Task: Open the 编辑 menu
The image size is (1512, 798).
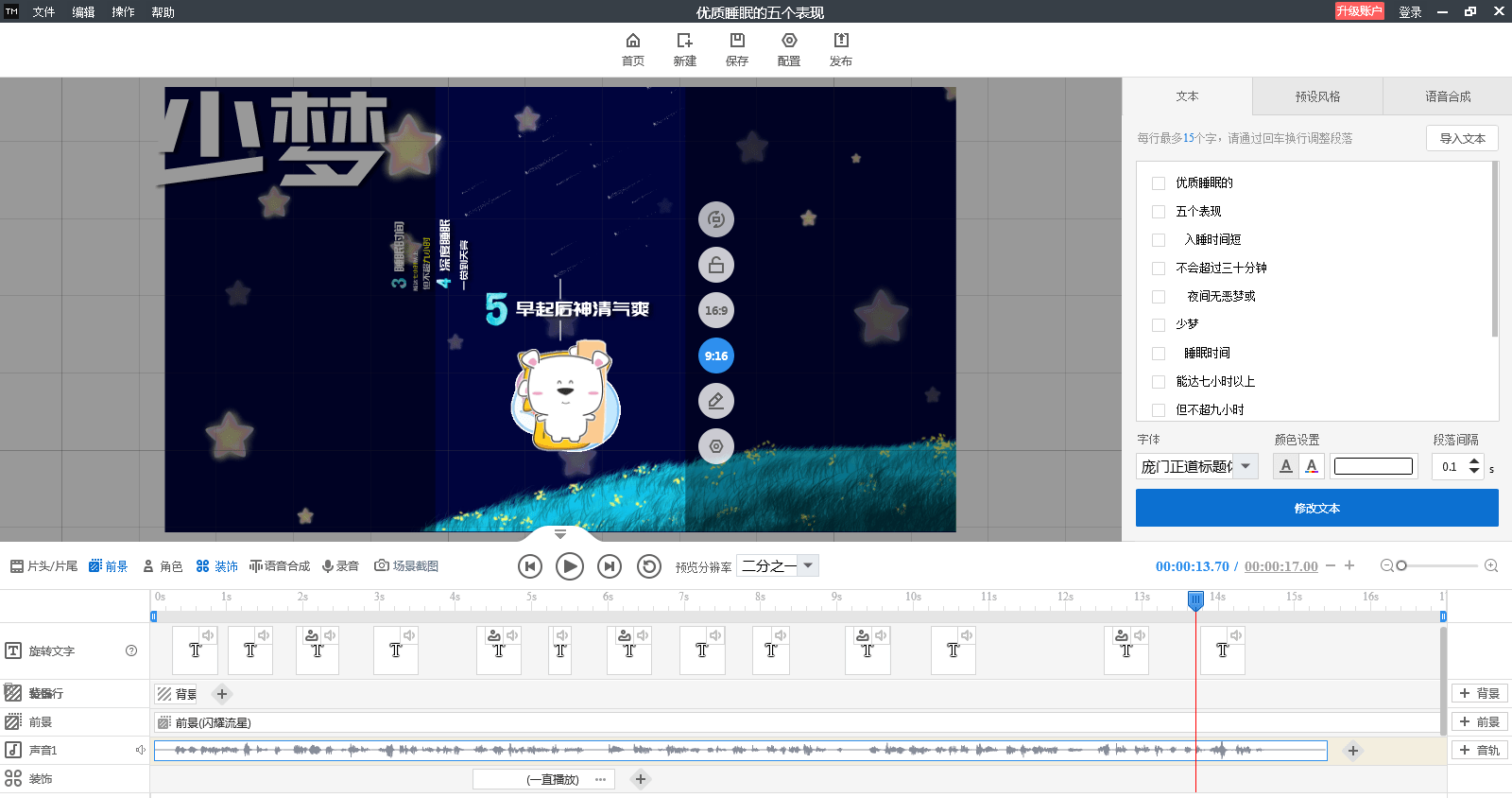Action: coord(83,12)
